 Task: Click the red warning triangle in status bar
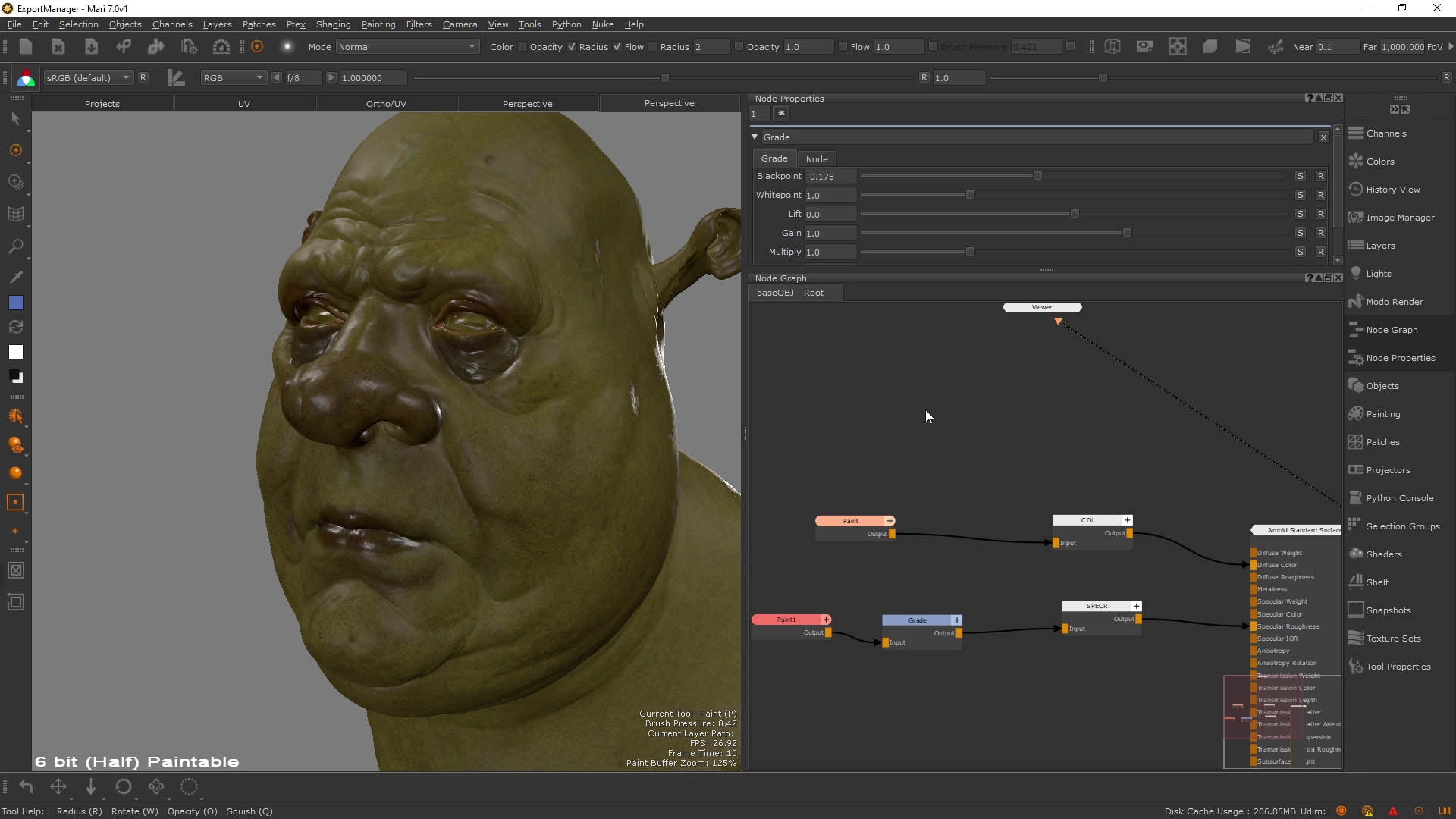click(x=1393, y=811)
